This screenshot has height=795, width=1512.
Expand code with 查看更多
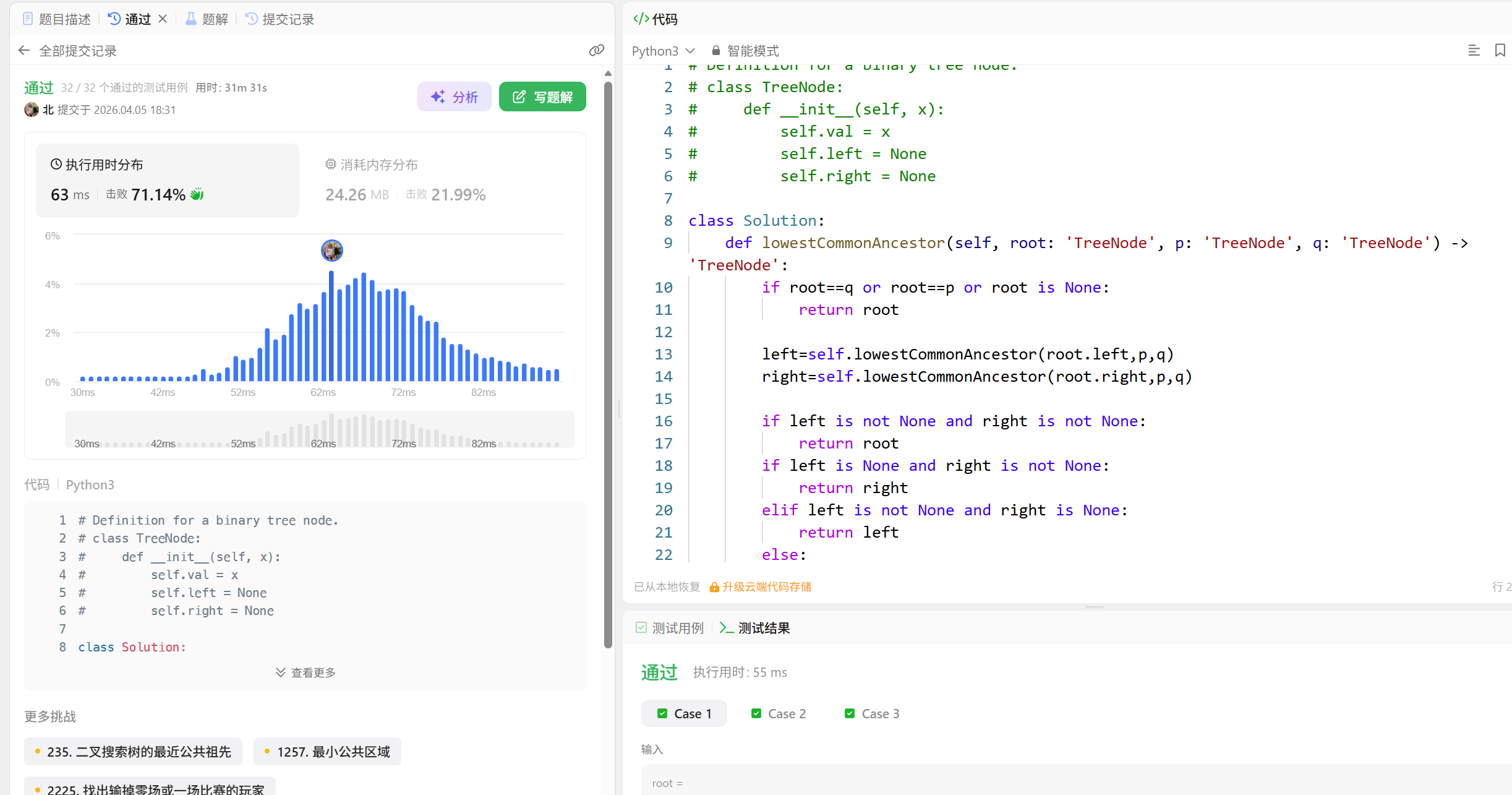305,673
